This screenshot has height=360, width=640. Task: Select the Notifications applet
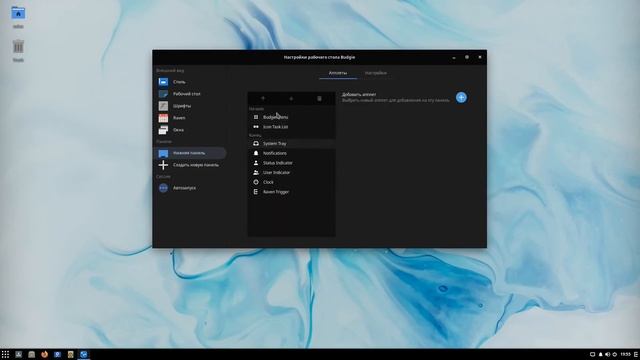click(x=291, y=153)
